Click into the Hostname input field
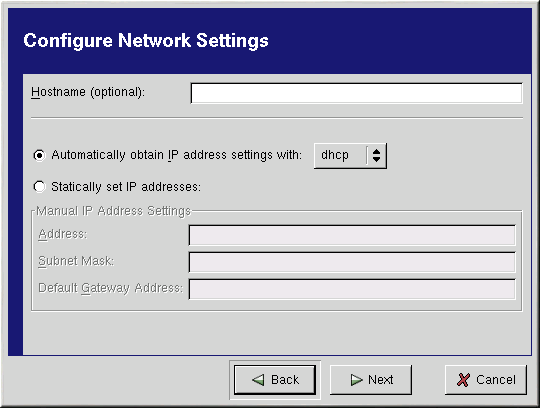 (356, 93)
